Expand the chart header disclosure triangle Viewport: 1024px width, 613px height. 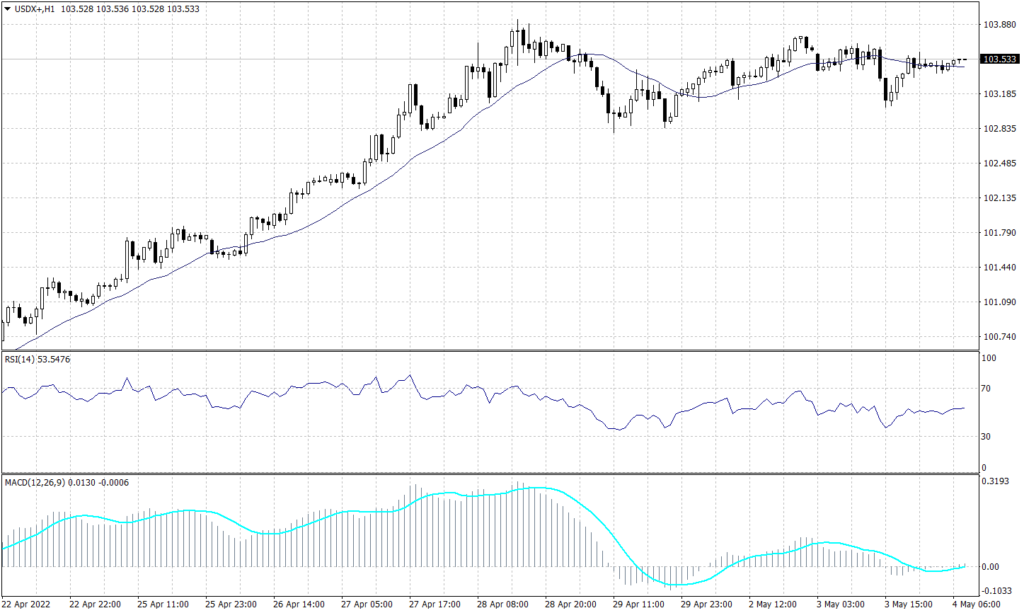pos(8,9)
